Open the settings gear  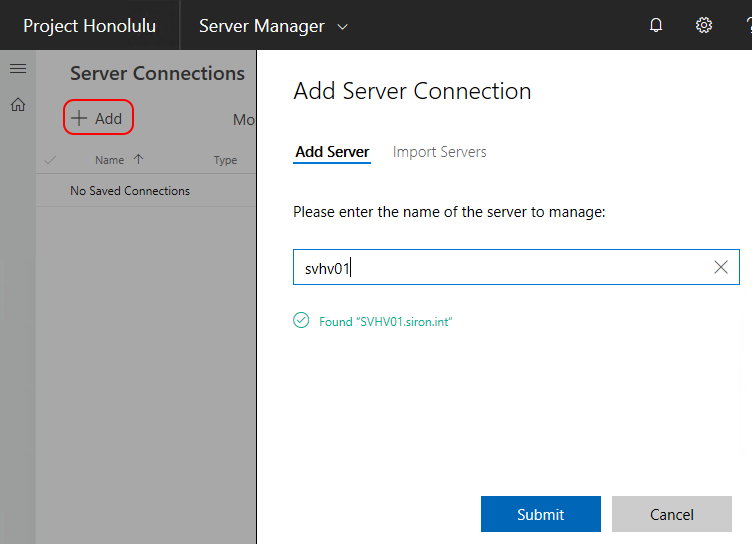[704, 25]
